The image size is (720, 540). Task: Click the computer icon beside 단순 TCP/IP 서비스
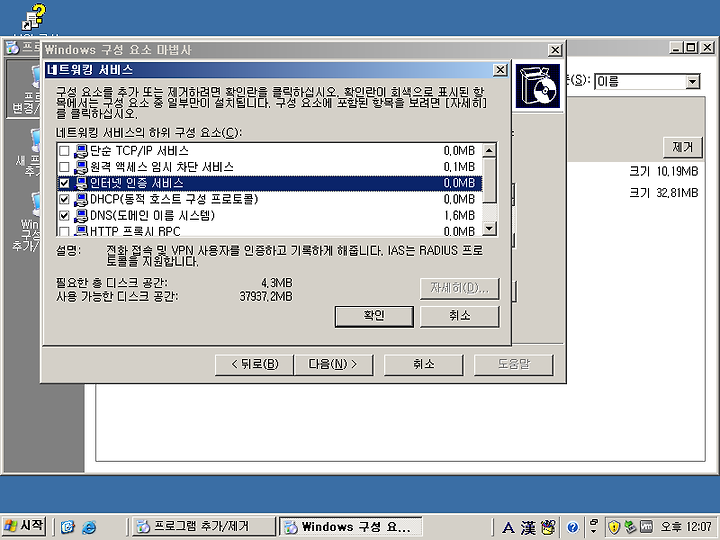coord(81,151)
